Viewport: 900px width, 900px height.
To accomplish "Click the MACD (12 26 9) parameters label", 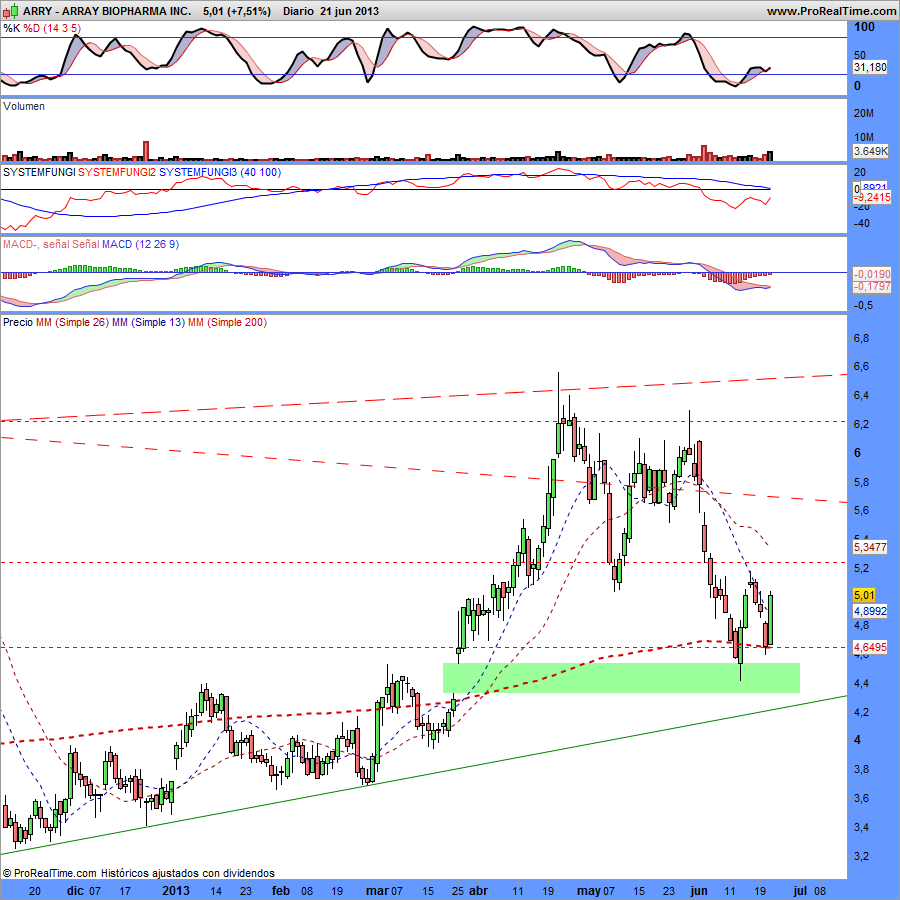I will point(140,245).
